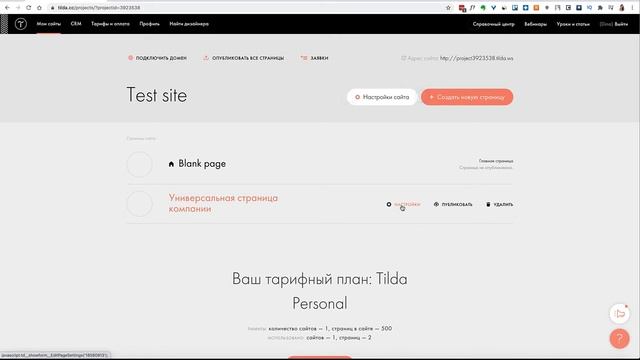Viewport: 640px width, 360px height.
Task: Open Найти дизайнера in top navigation
Action: (189, 24)
